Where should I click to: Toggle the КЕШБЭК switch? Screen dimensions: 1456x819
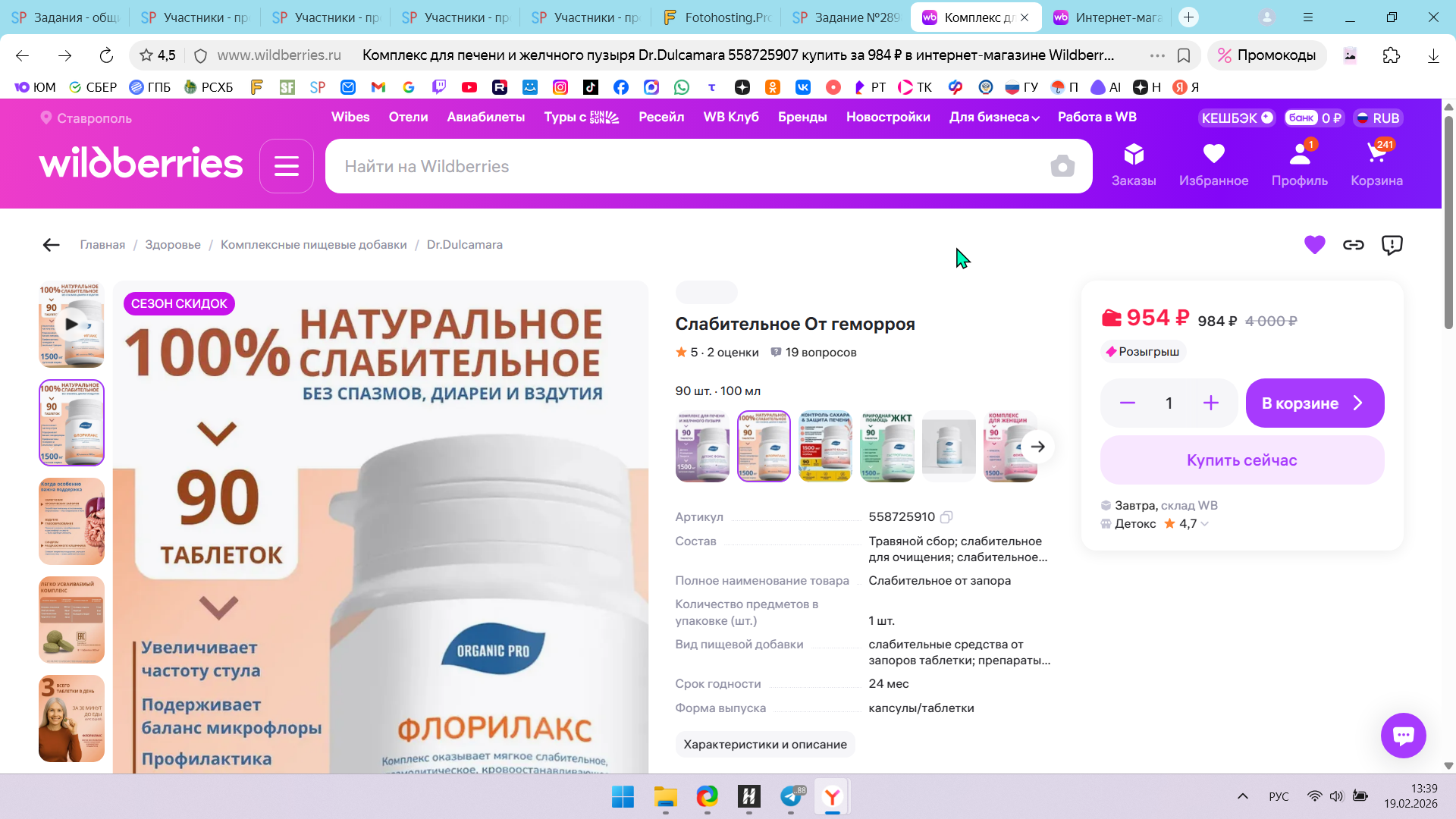[x=1266, y=118]
